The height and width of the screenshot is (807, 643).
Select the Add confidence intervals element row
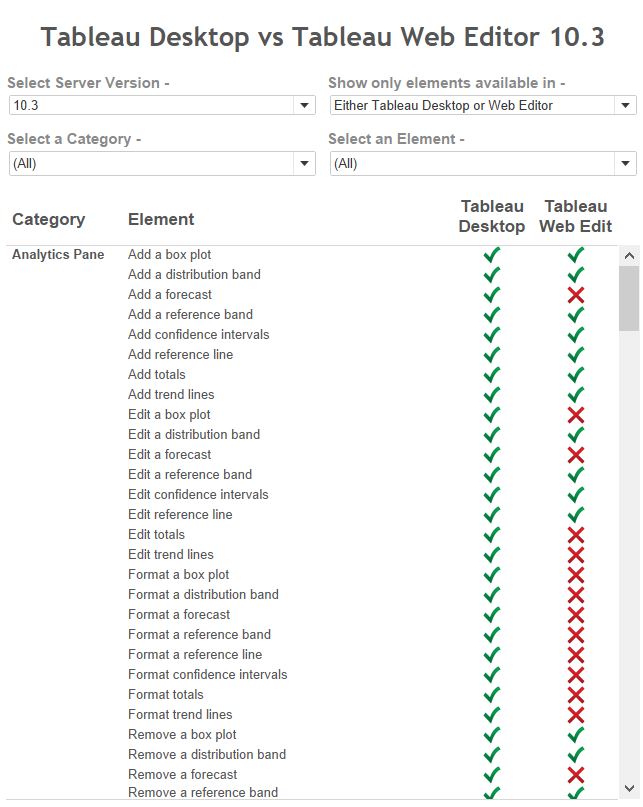pos(198,335)
